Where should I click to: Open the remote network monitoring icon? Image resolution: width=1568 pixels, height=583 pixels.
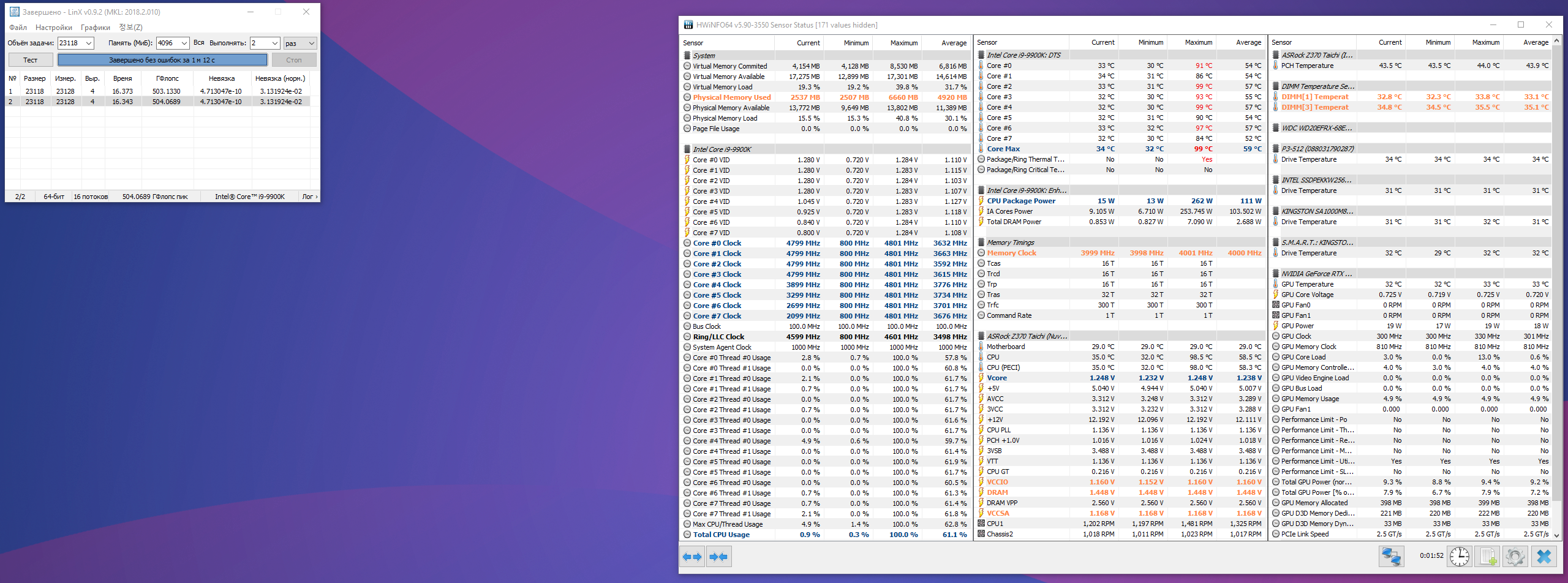pos(1391,557)
